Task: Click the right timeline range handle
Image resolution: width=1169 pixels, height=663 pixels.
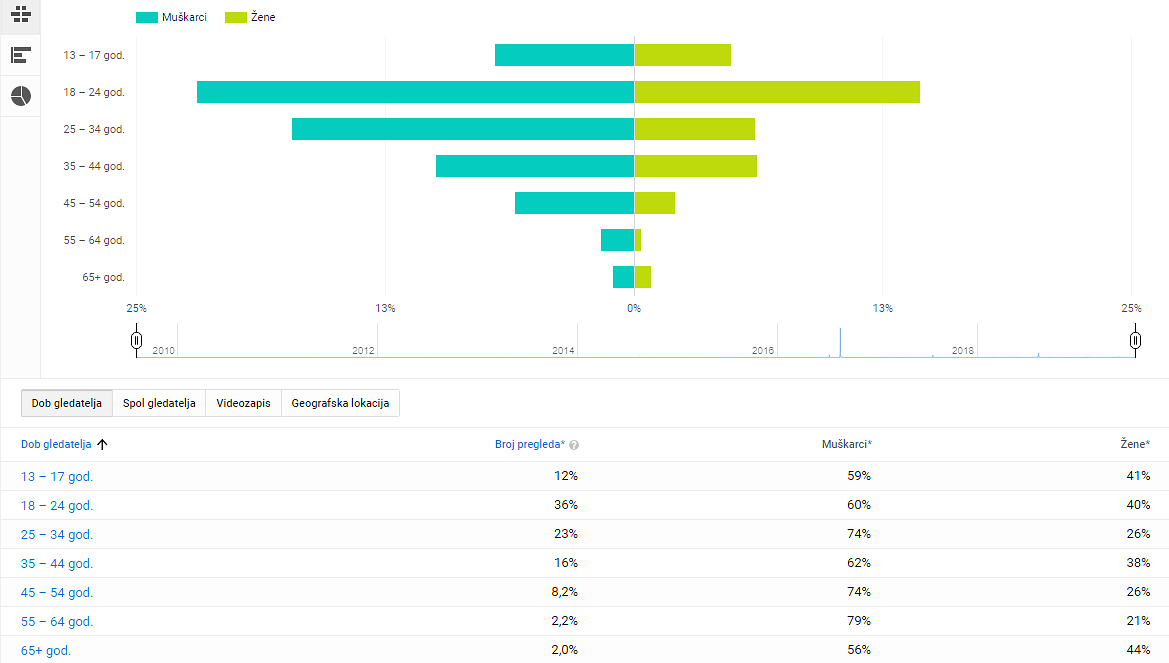Action: 1135,340
